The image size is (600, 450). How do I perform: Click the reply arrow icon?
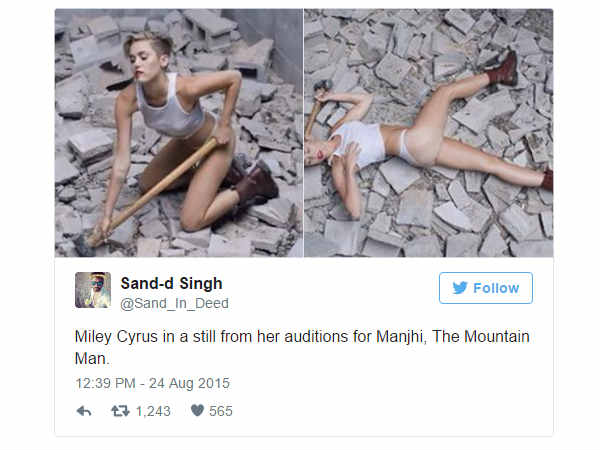click(x=83, y=411)
